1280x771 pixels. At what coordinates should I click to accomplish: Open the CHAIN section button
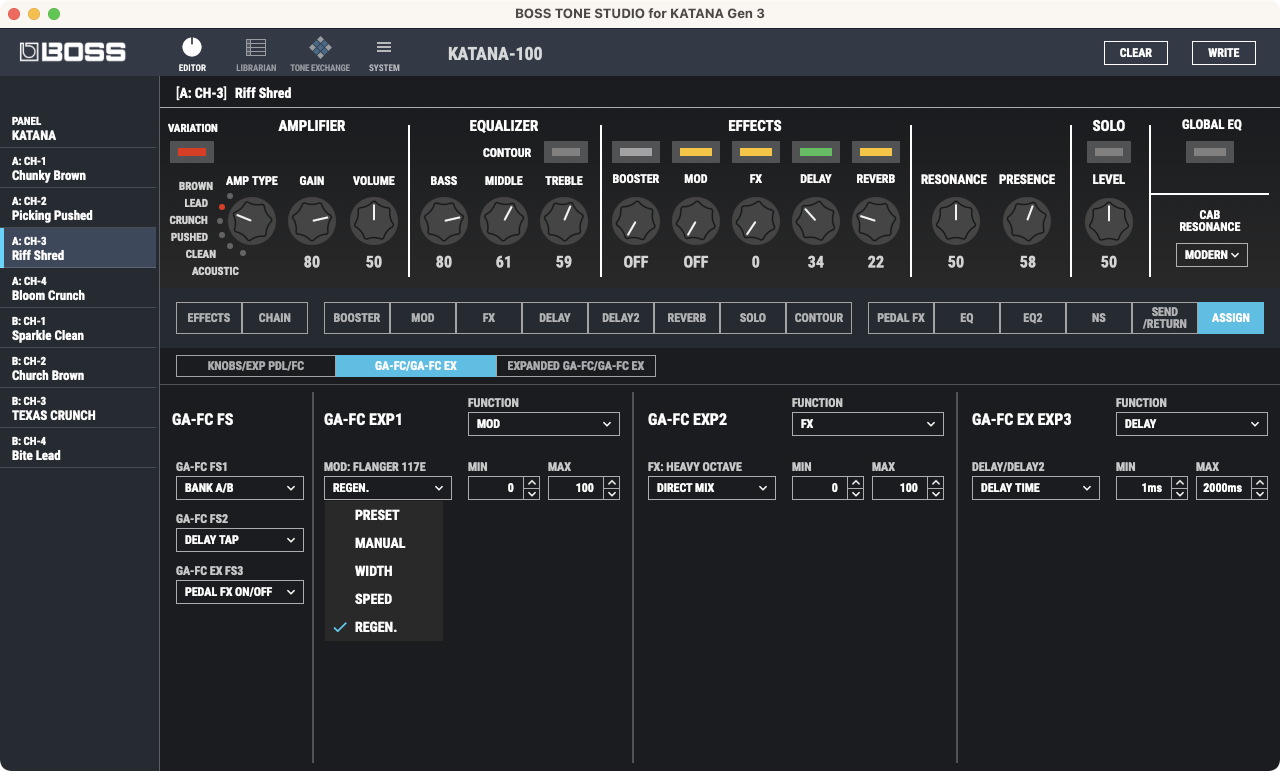point(275,318)
